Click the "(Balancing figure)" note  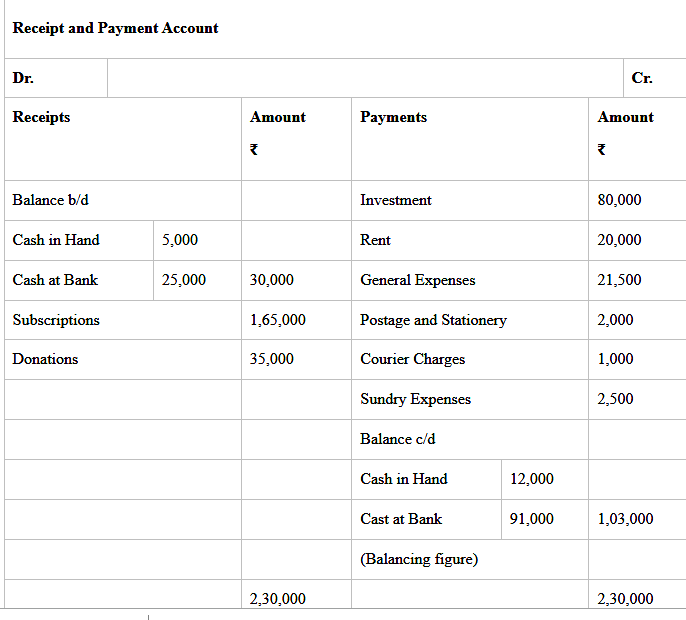[419, 559]
